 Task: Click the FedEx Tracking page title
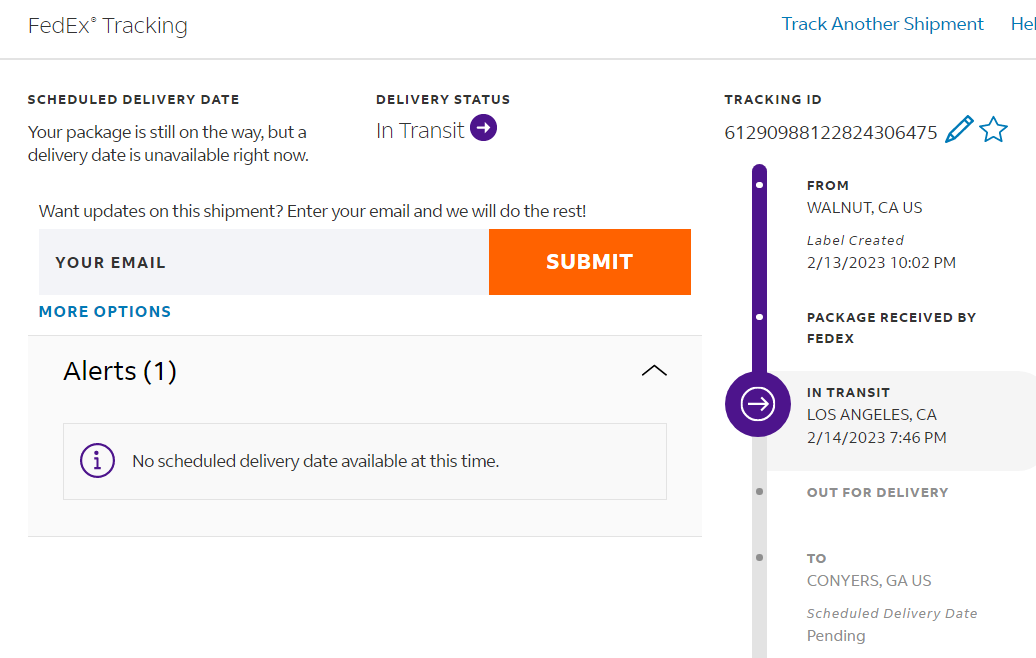click(108, 26)
